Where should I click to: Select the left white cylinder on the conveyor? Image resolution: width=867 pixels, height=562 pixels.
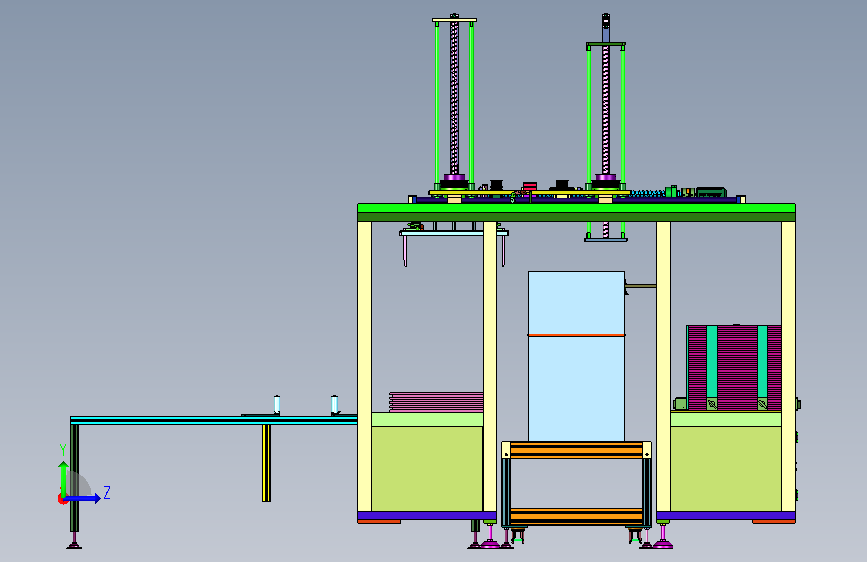click(276, 404)
